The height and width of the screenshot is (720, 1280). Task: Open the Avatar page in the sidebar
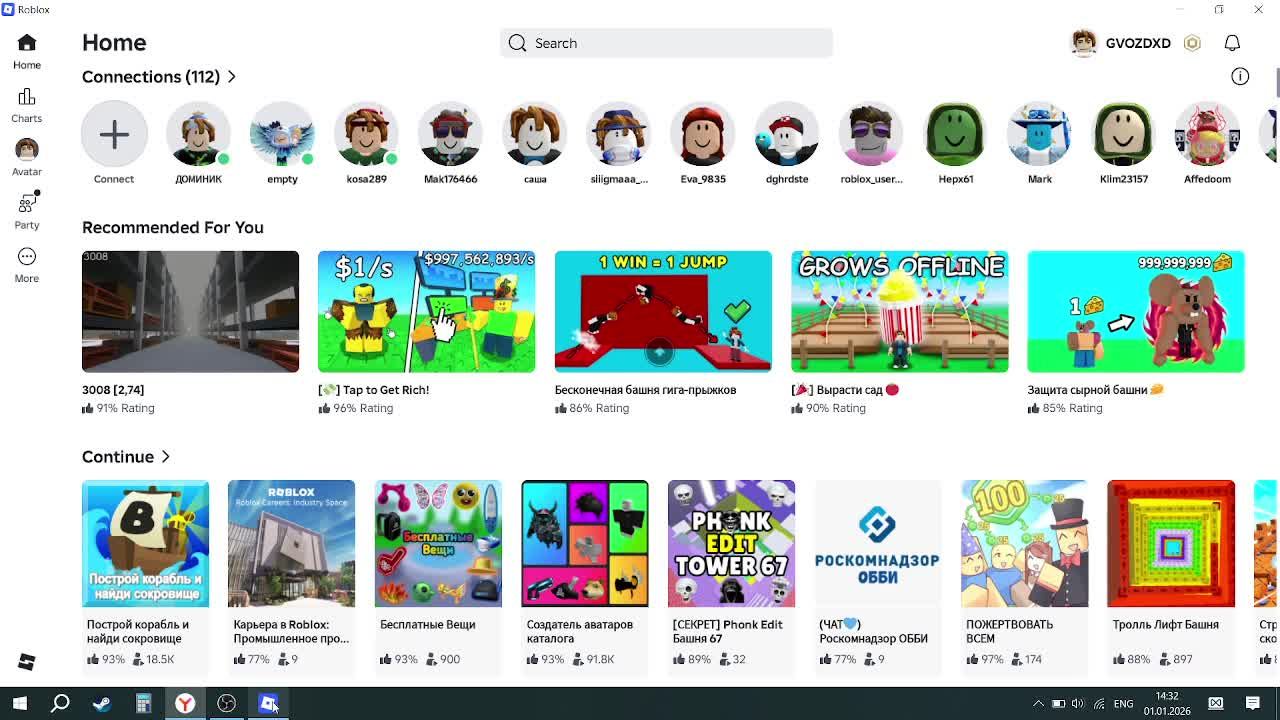[x=27, y=158]
